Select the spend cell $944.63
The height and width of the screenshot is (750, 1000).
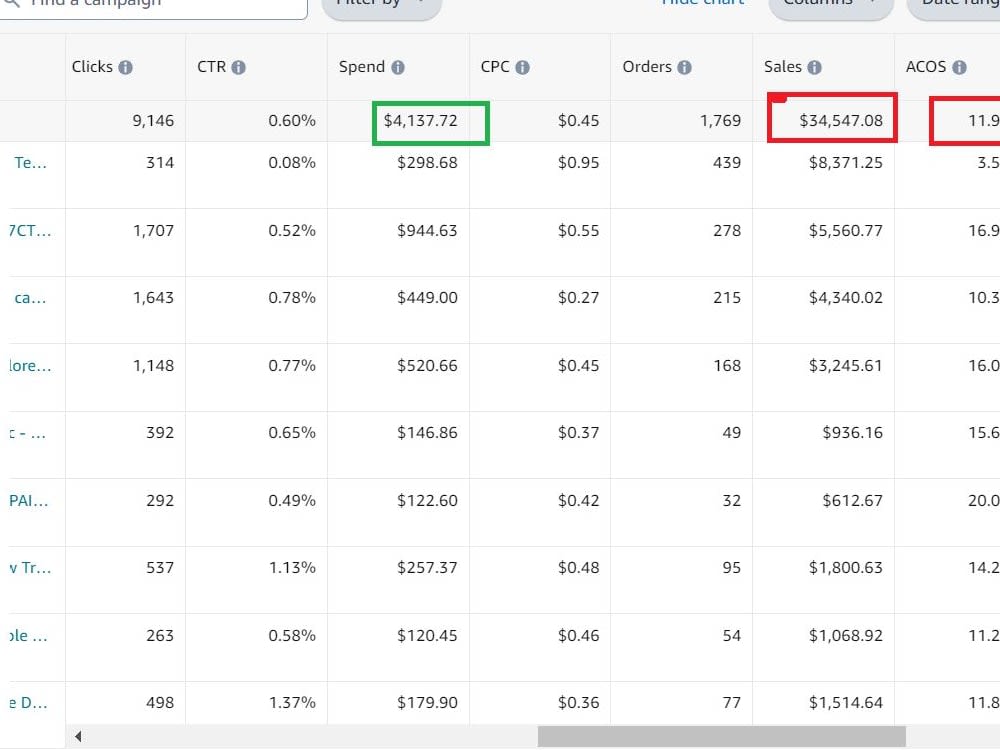point(427,230)
